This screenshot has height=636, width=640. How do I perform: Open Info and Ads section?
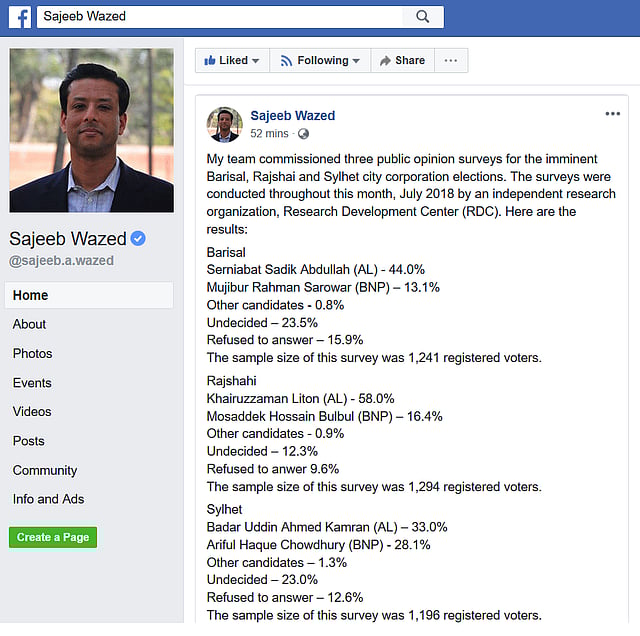[48, 499]
